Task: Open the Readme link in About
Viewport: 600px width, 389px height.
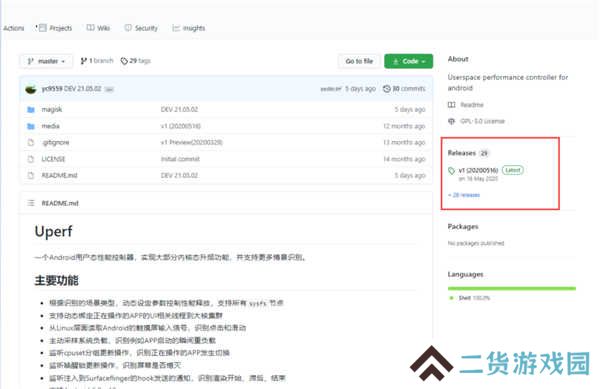Action: pyautogui.click(x=472, y=104)
